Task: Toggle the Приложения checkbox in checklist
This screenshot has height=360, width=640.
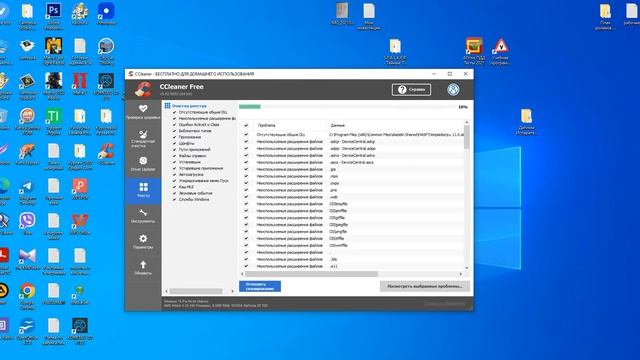Action: click(x=174, y=137)
